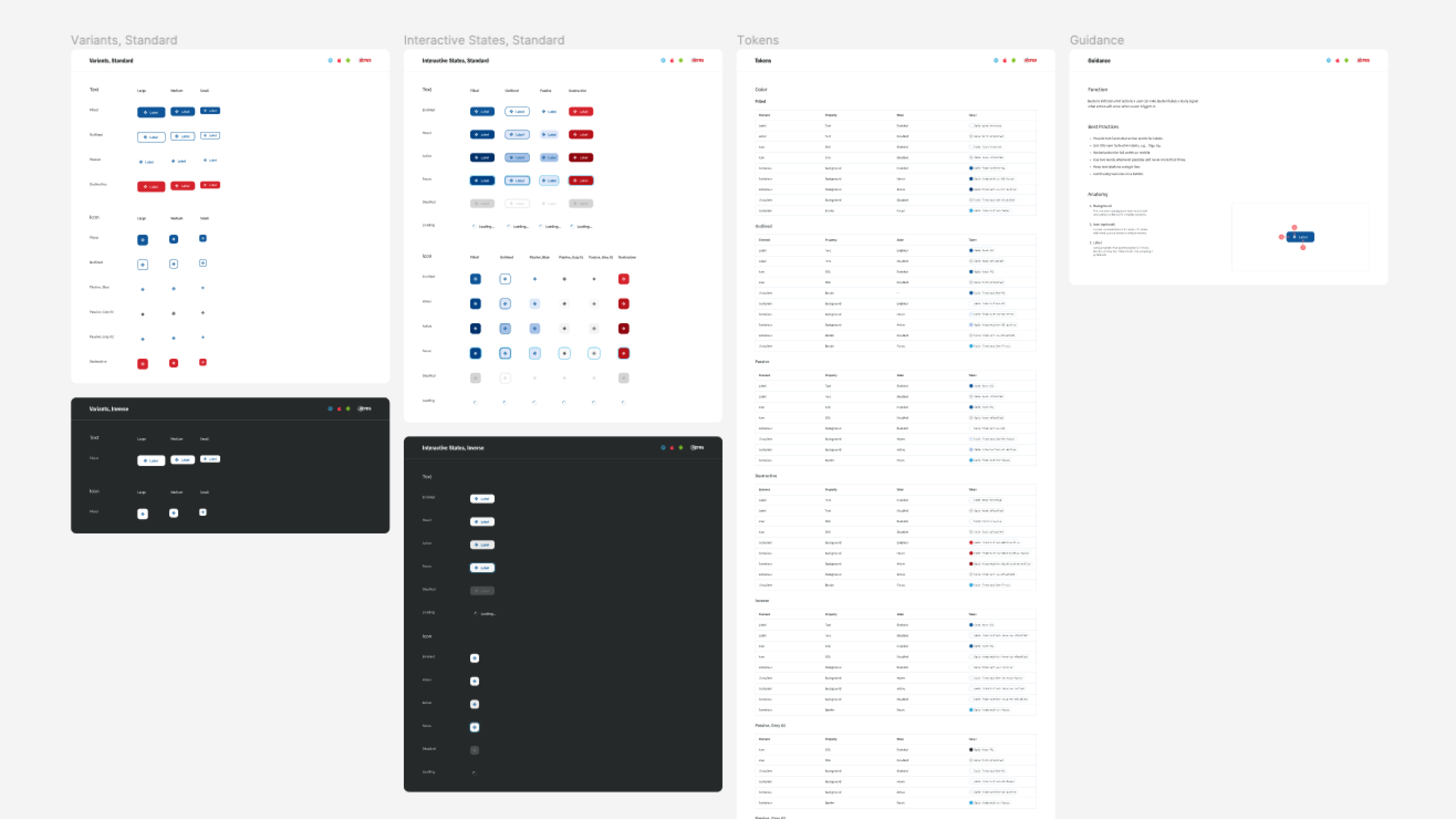This screenshot has width=1456, height=819.
Task: Click "Function" heading in Guidance frame
Action: [1098, 89]
